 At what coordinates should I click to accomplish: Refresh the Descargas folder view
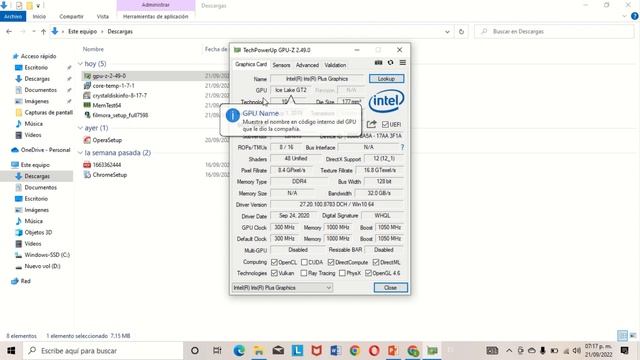click(x=461, y=31)
